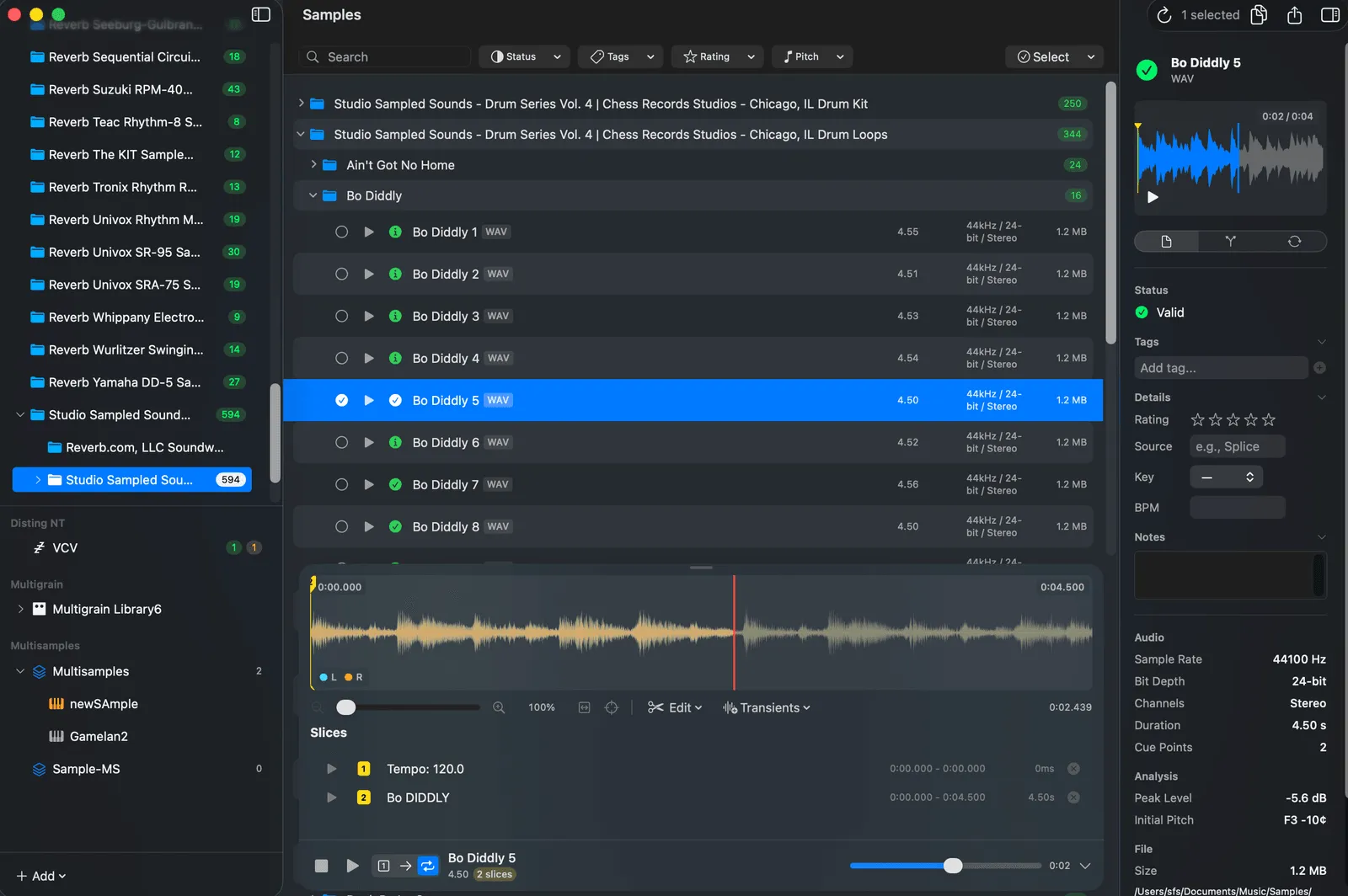Open the newSAmple multisample
The image size is (1348, 896).
[x=104, y=704]
